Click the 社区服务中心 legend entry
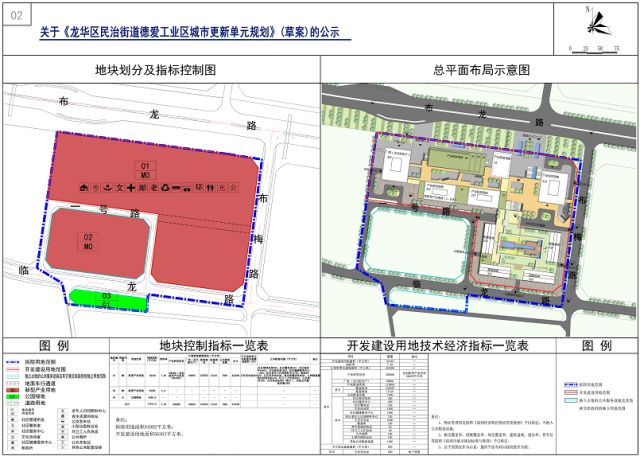This screenshot has height=456, width=640. pos(33,431)
